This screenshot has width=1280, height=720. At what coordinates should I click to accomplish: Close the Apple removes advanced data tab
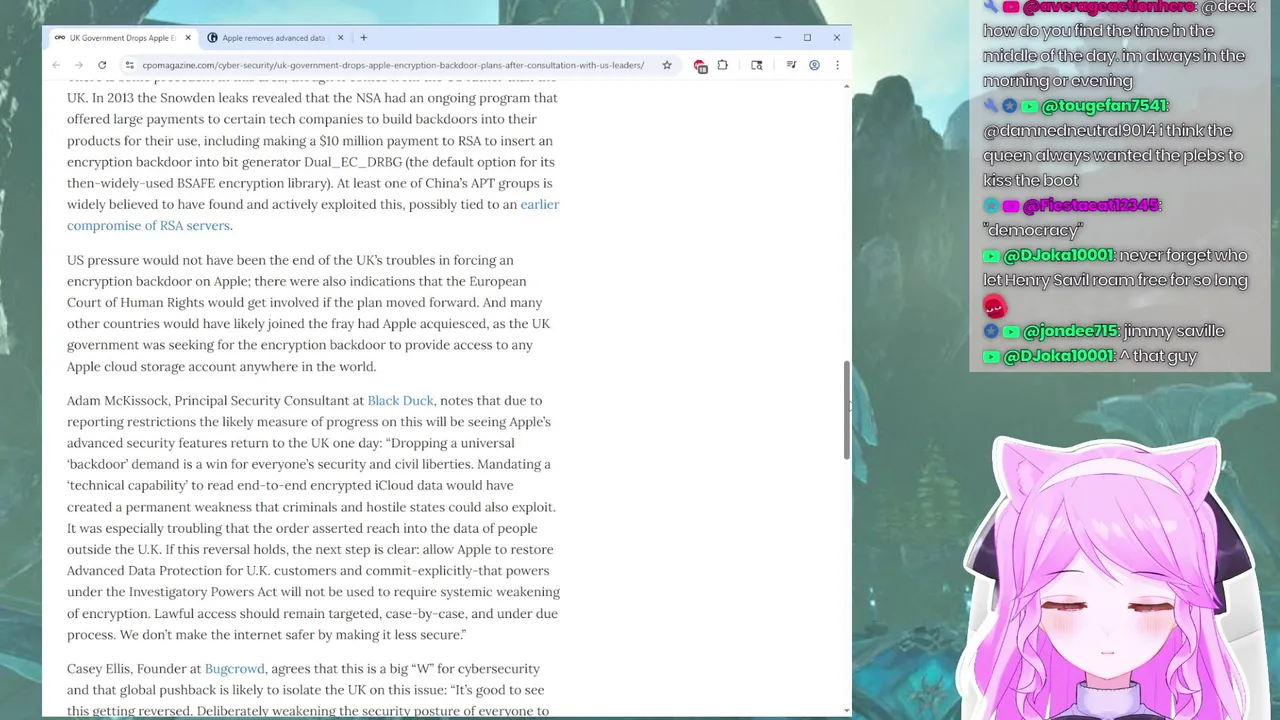pyautogui.click(x=340, y=38)
